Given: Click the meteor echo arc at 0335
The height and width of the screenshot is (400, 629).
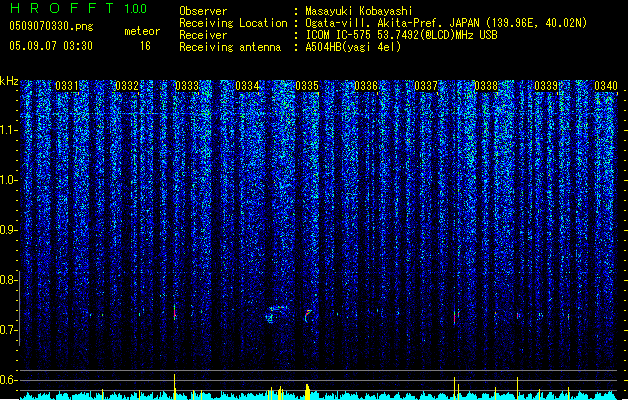Looking at the screenshot, I should tap(308, 316).
